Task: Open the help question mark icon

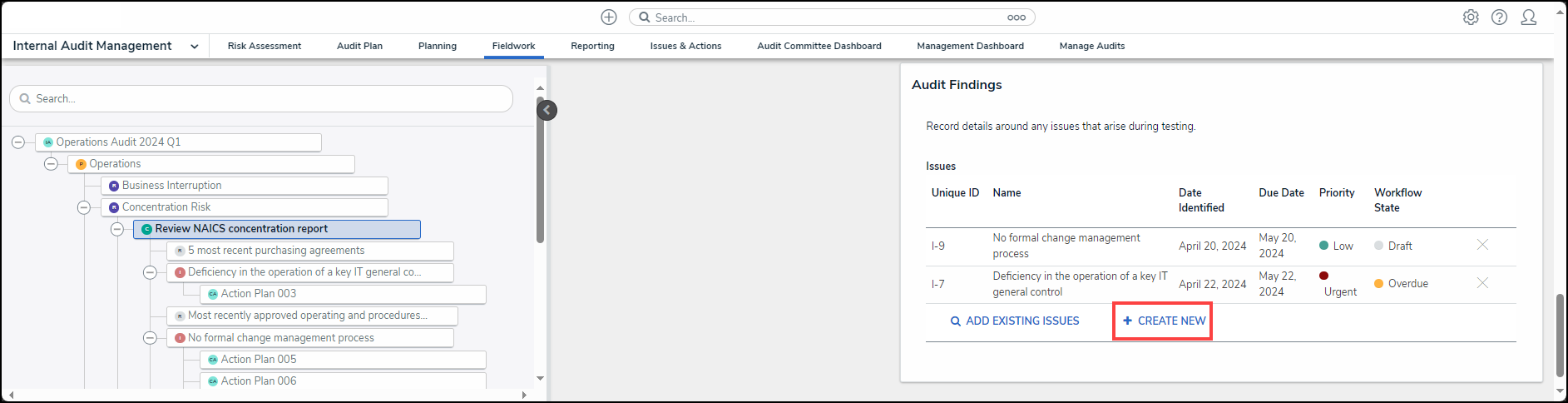Action: point(1499,17)
